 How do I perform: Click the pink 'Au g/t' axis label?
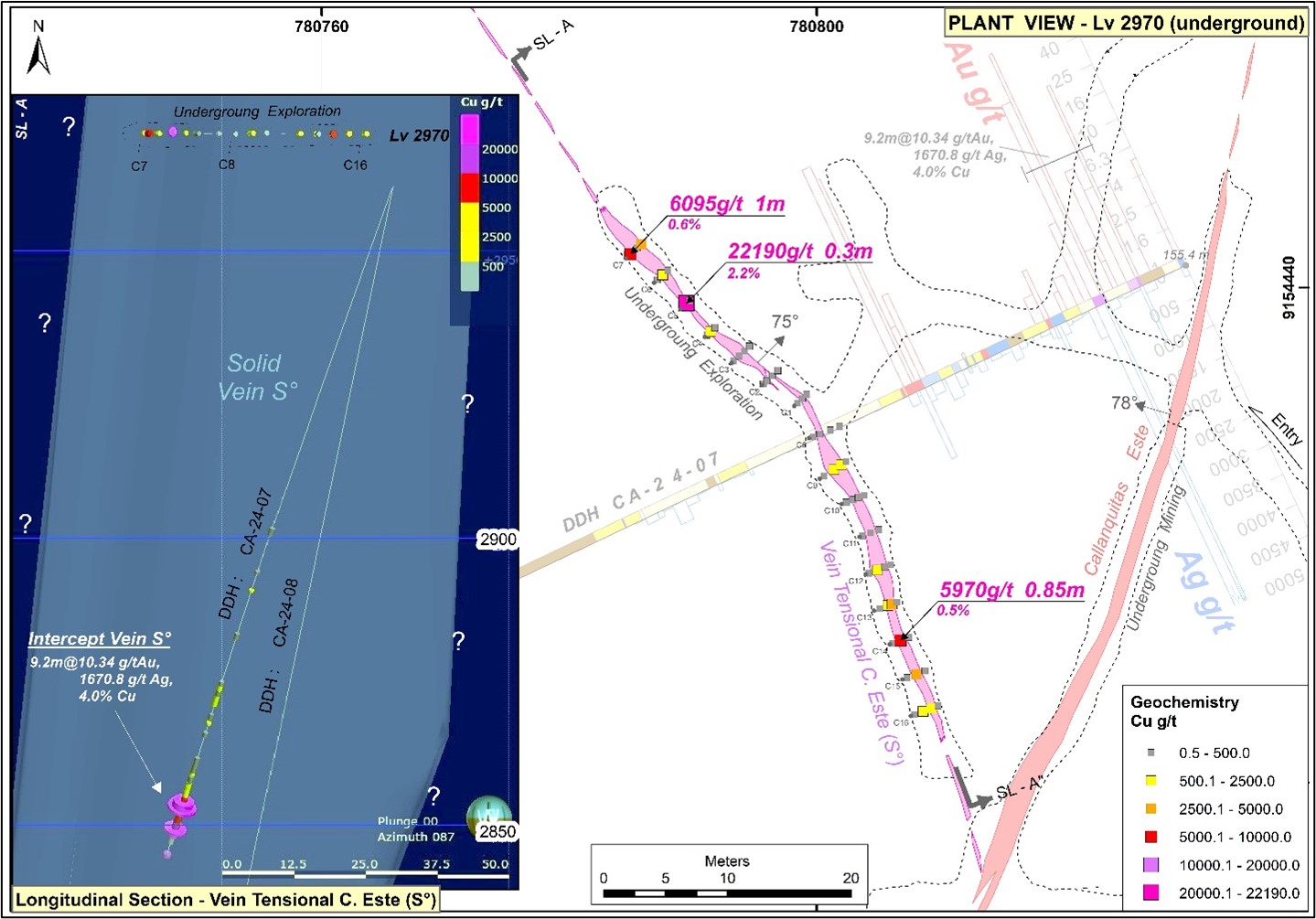974,82
